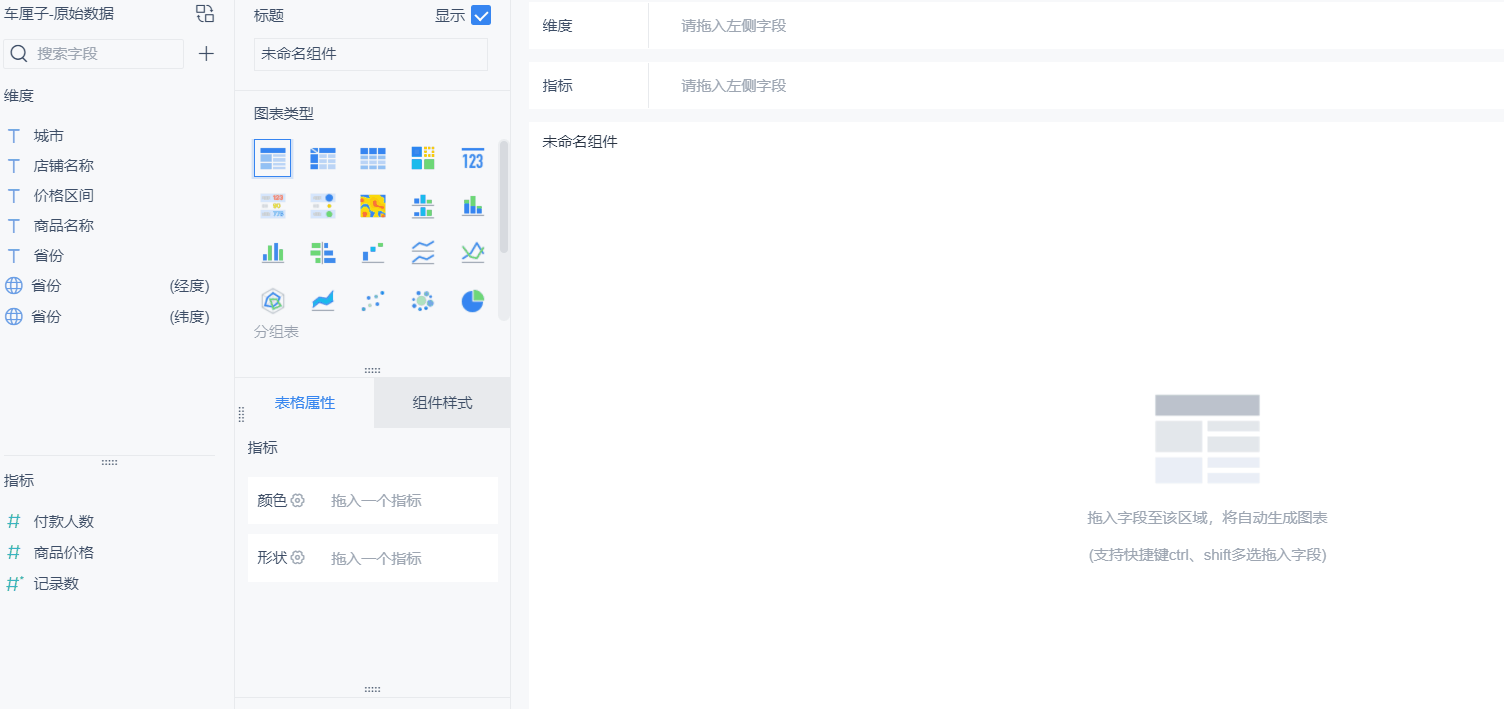This screenshot has width=1504, height=709.
Task: Choose the scatter plot chart type
Action: coord(372,300)
